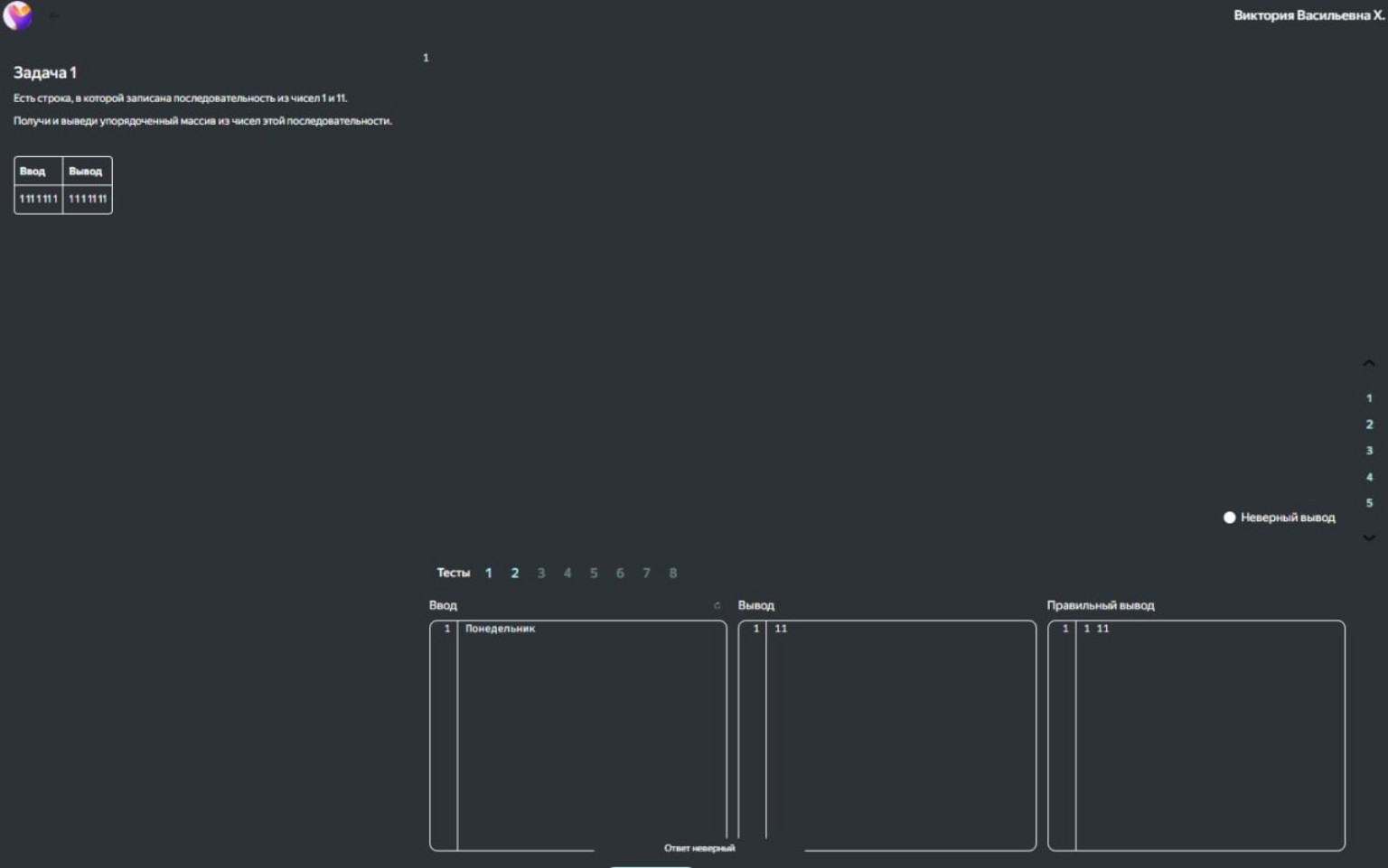Screen dimensions: 1388x868
Task: Click the back arrow beside the logo
Action: (x=53, y=15)
